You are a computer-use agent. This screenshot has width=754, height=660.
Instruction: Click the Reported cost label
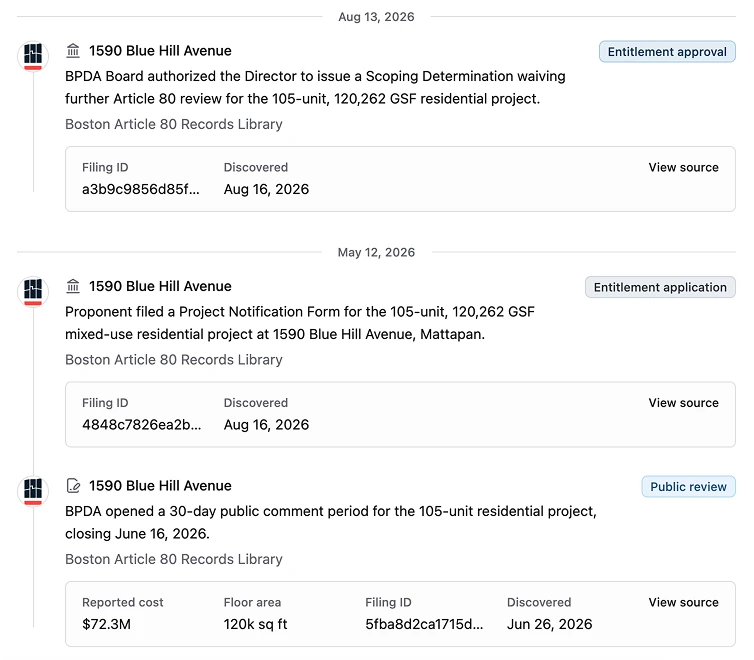(123, 602)
